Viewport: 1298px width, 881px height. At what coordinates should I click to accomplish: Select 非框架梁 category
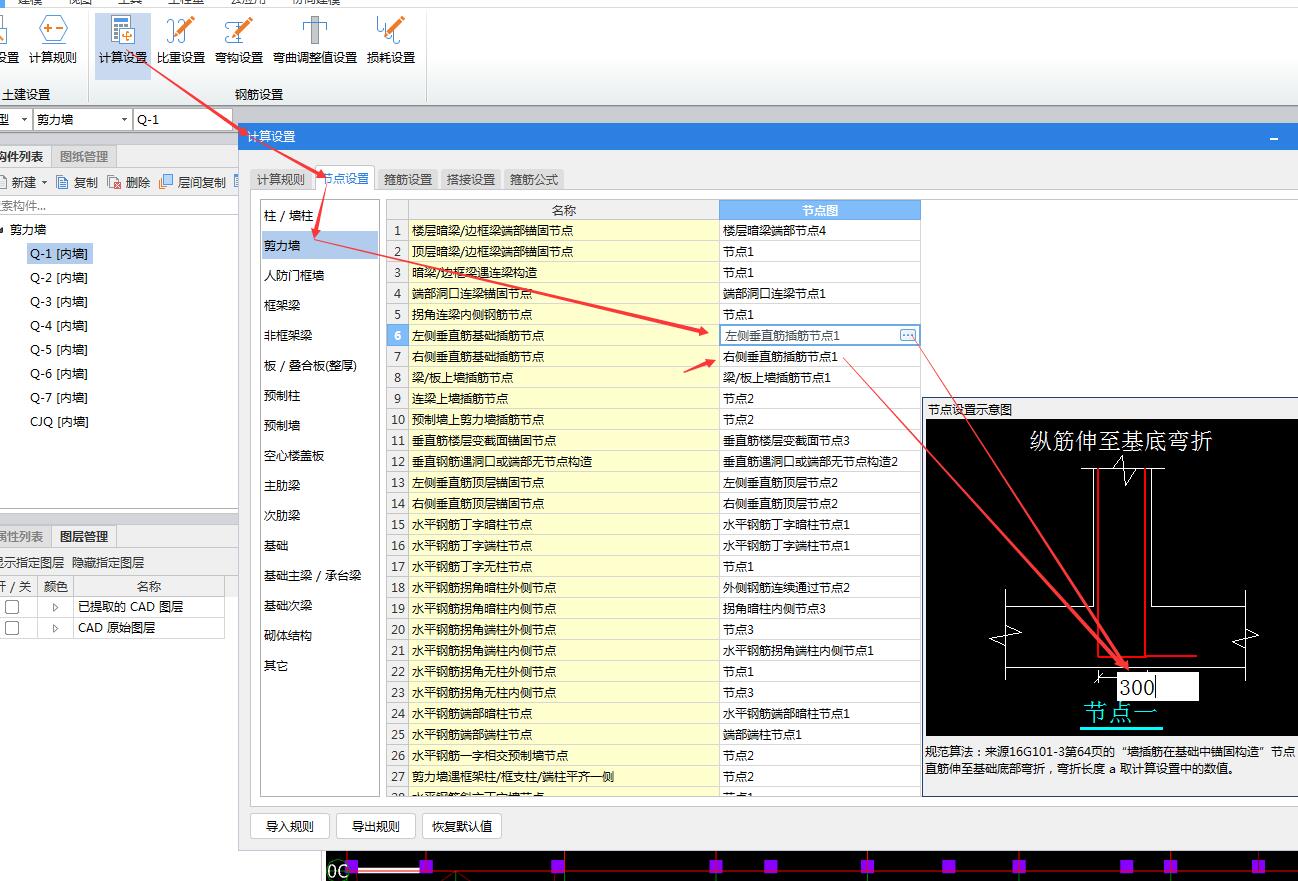point(320,336)
